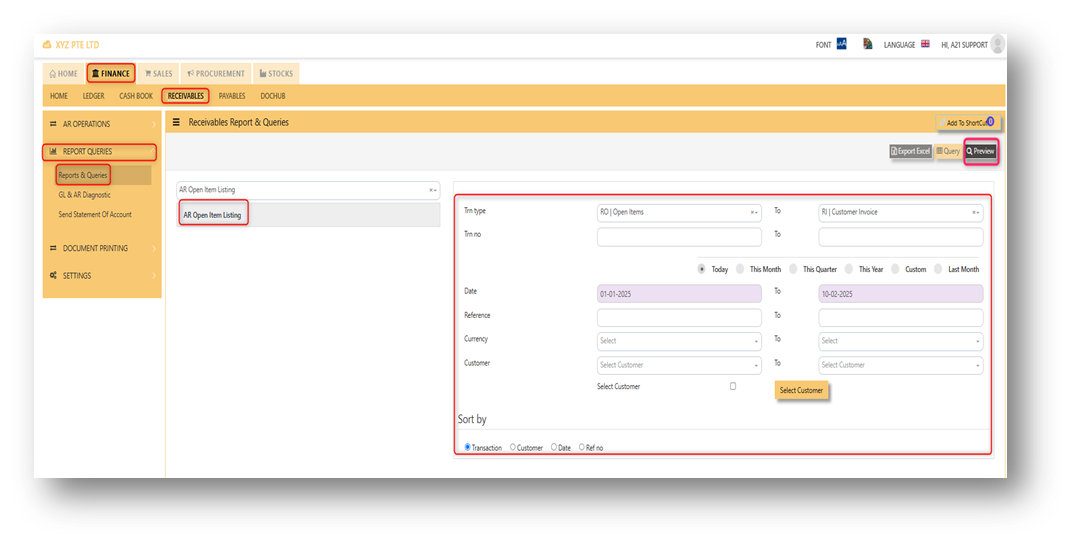Click the Trn no from input field
The width and height of the screenshot is (1073, 544).
[x=679, y=237]
